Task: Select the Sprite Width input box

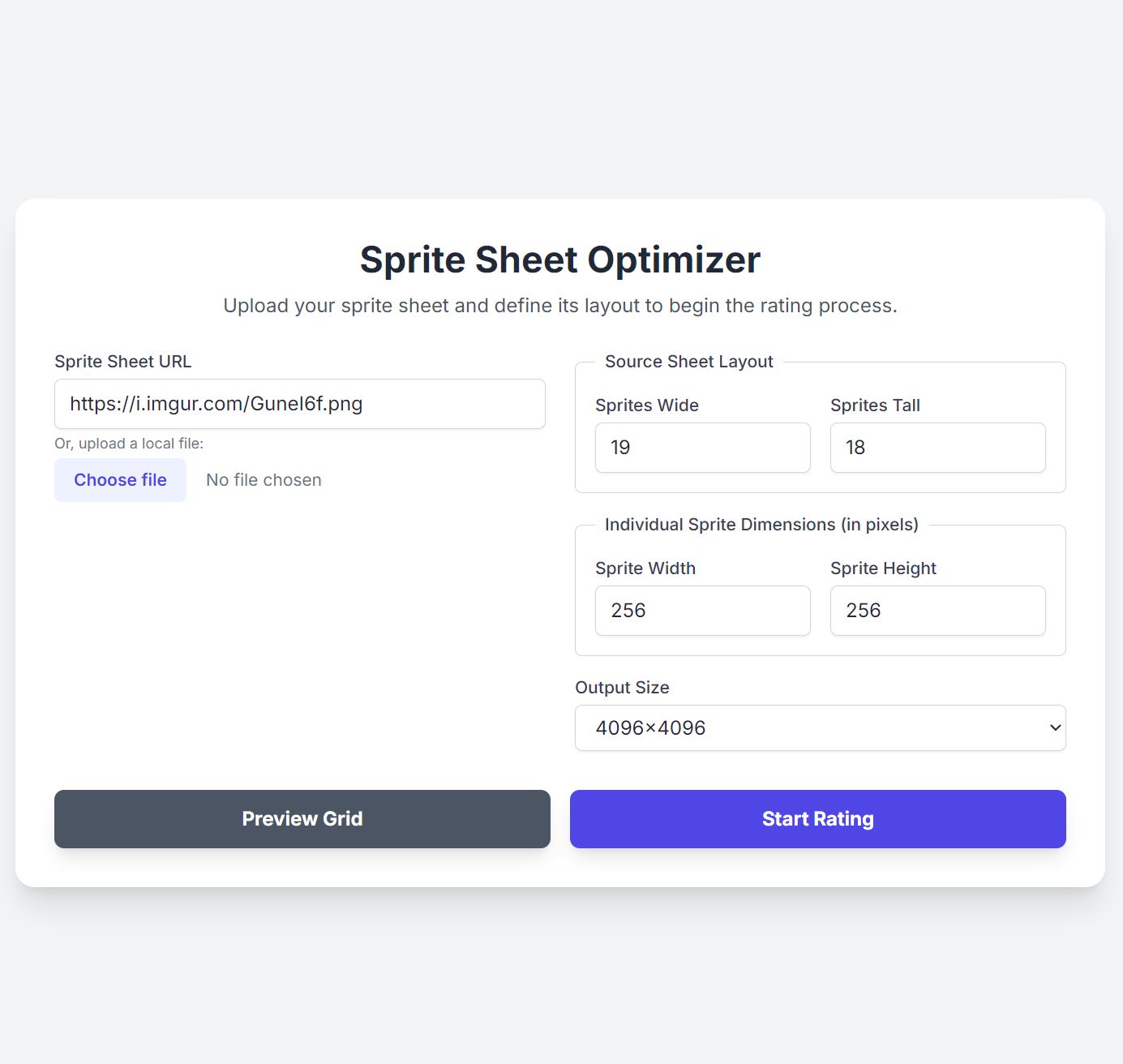Action: (702, 611)
